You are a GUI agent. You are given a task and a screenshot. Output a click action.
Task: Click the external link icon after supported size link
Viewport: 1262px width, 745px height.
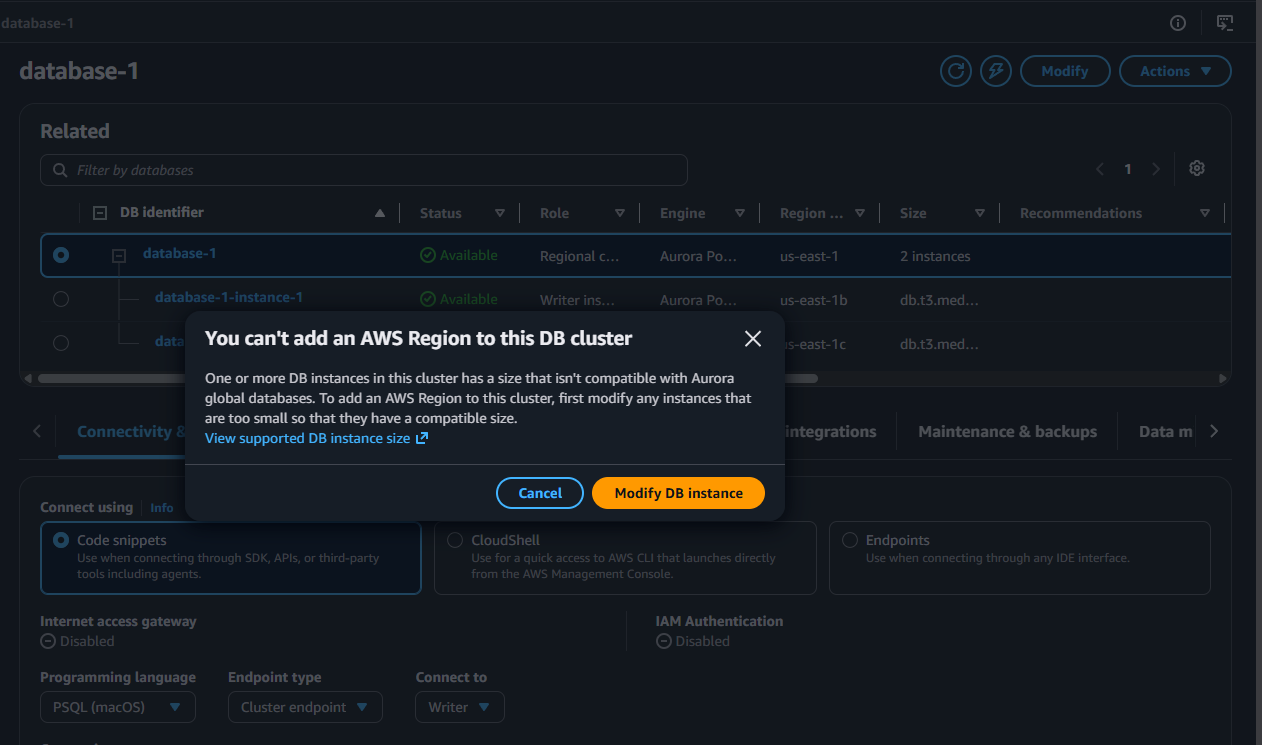point(421,438)
